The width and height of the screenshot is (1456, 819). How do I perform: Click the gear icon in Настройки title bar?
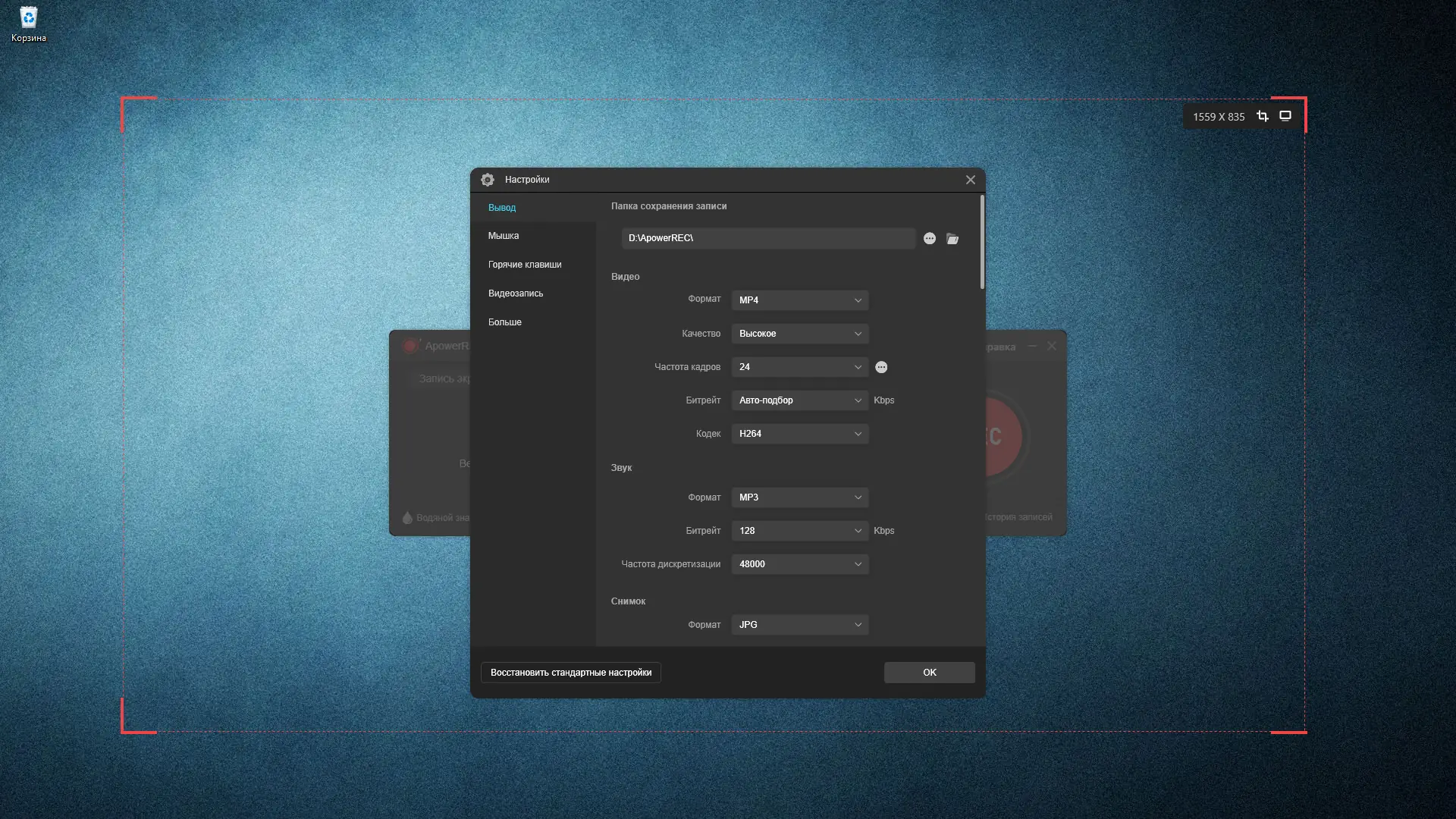(x=488, y=180)
